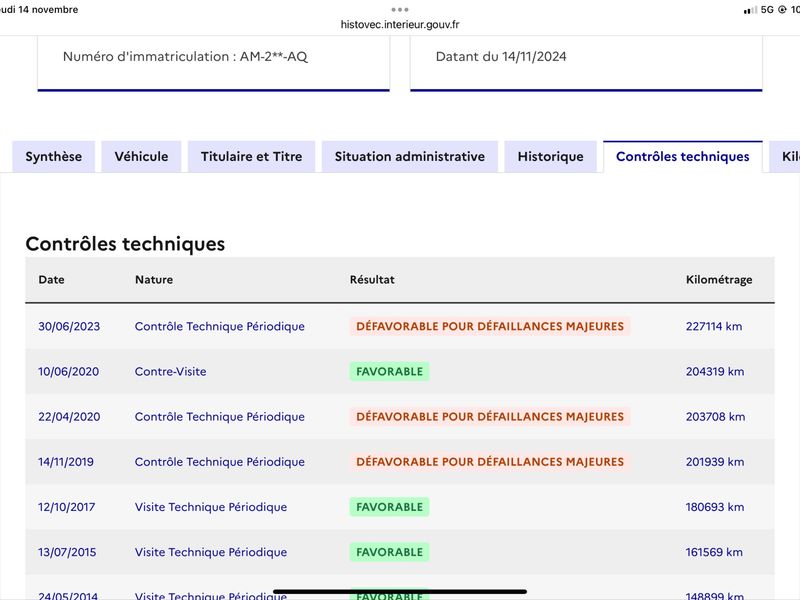Switch to the Véhicule tab
This screenshot has height=600, width=800.
pyautogui.click(x=141, y=156)
